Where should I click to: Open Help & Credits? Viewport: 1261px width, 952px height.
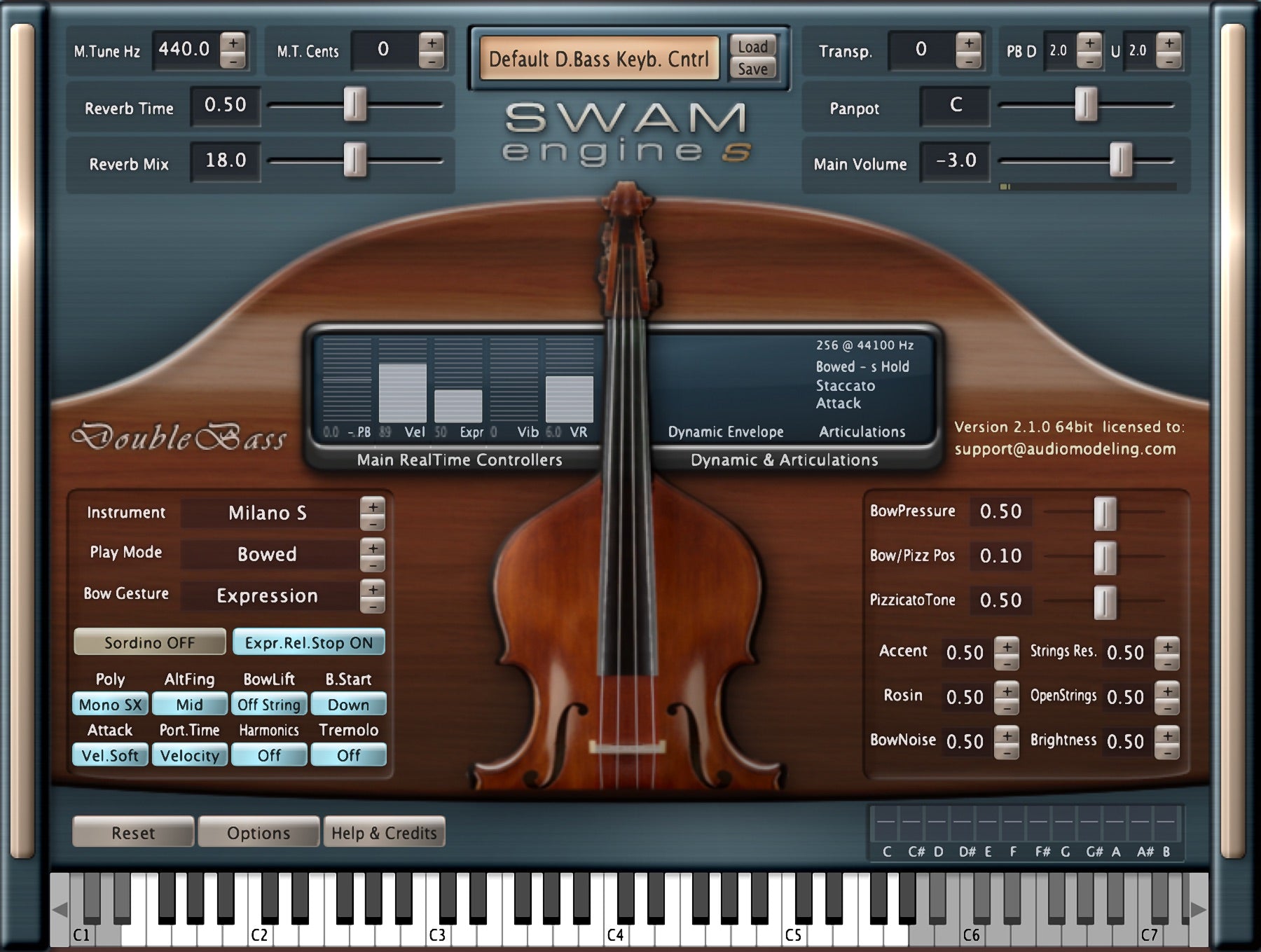pos(384,832)
